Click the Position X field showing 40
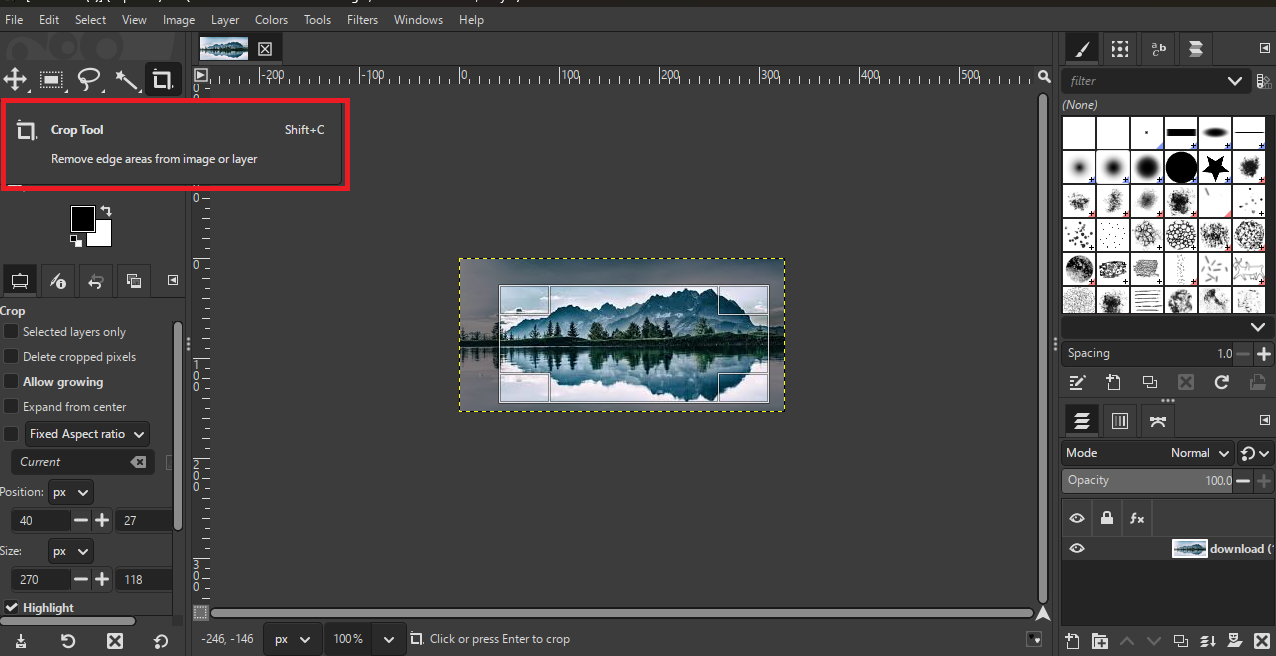Image resolution: width=1276 pixels, height=656 pixels. pos(40,520)
